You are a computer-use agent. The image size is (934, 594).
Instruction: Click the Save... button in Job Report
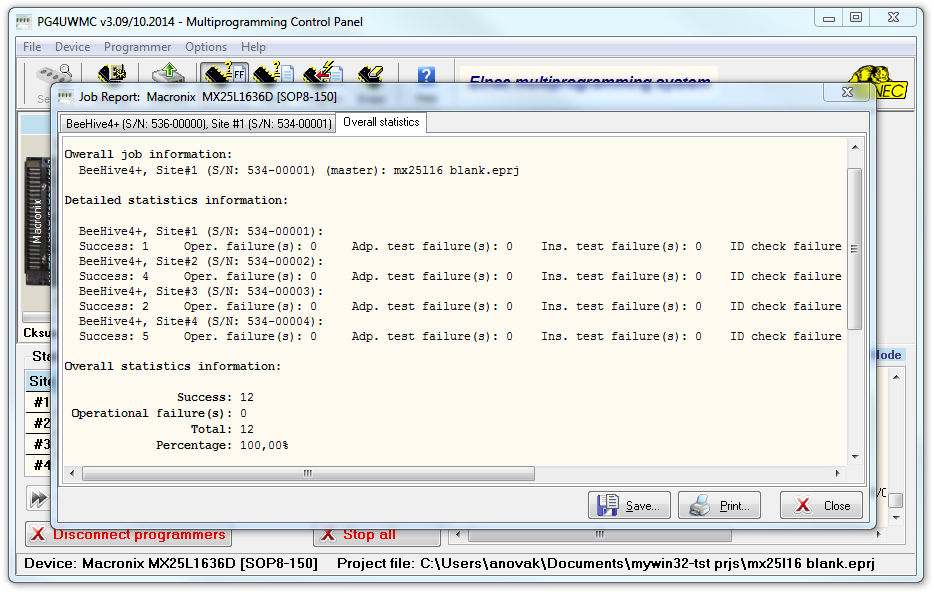630,505
